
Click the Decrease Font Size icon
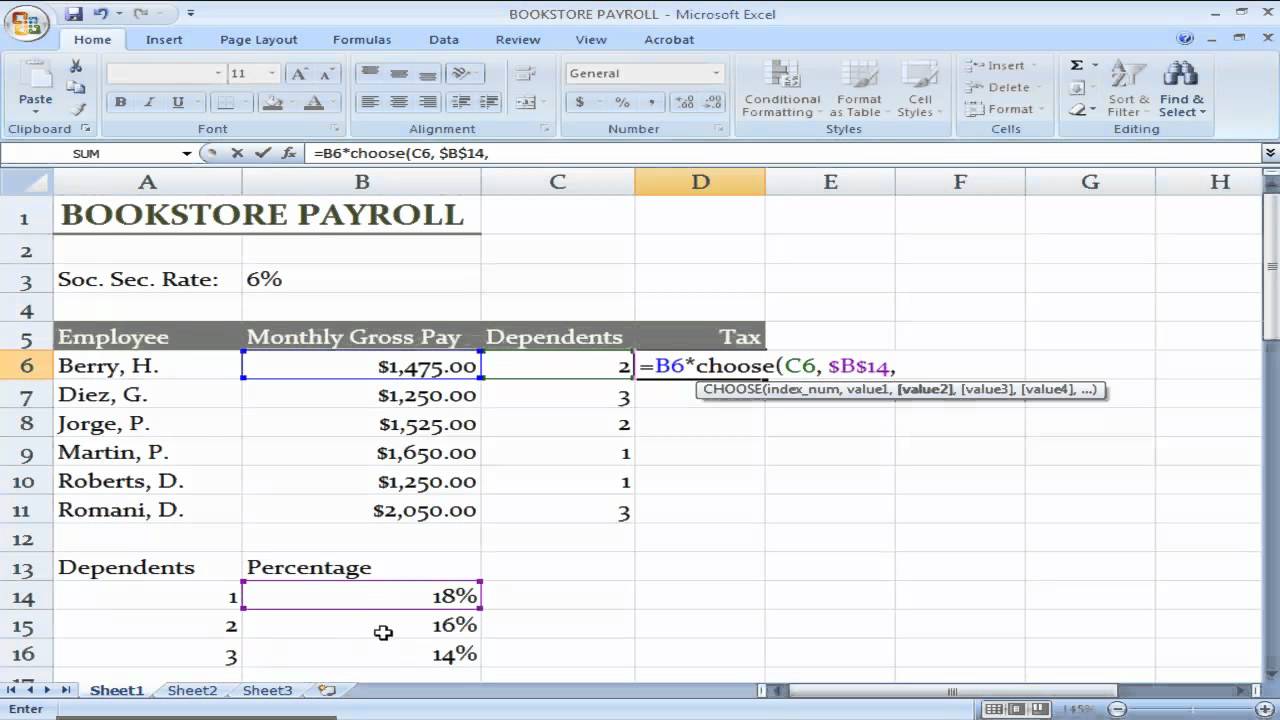click(x=327, y=73)
